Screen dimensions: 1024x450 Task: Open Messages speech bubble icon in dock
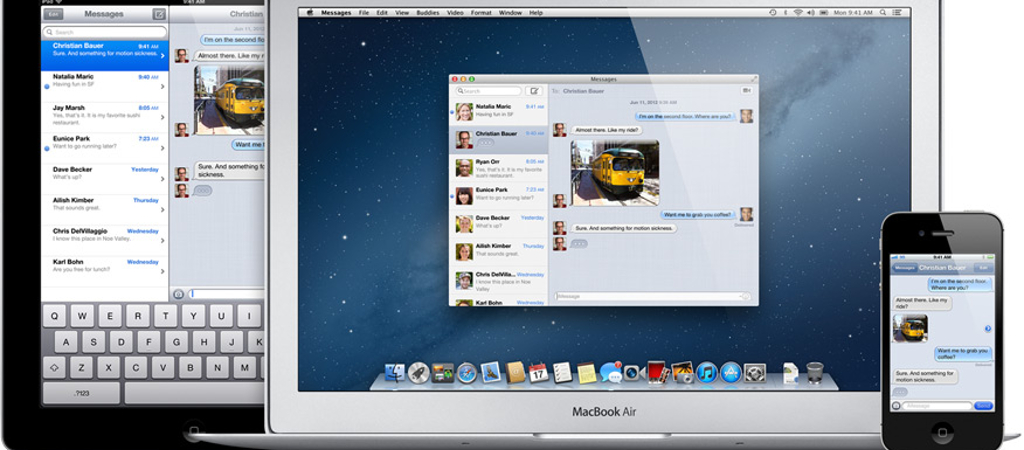pos(611,372)
